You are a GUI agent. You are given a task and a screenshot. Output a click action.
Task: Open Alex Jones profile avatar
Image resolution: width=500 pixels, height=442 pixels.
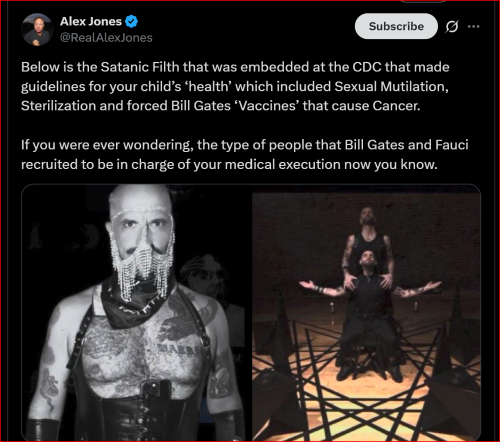(37, 30)
